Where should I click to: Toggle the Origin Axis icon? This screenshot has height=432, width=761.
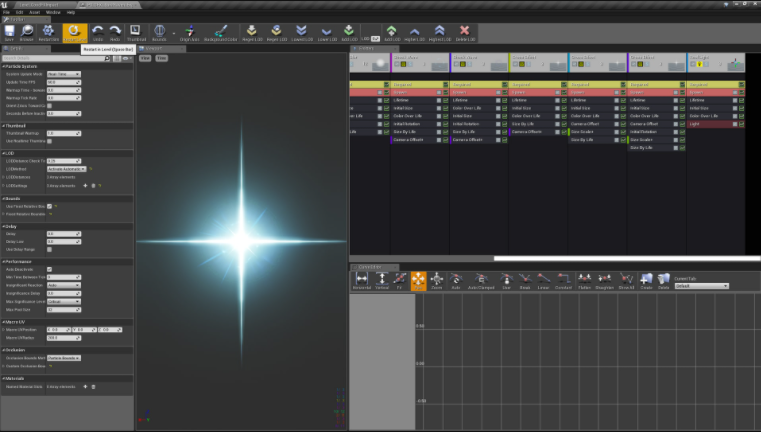189,33
